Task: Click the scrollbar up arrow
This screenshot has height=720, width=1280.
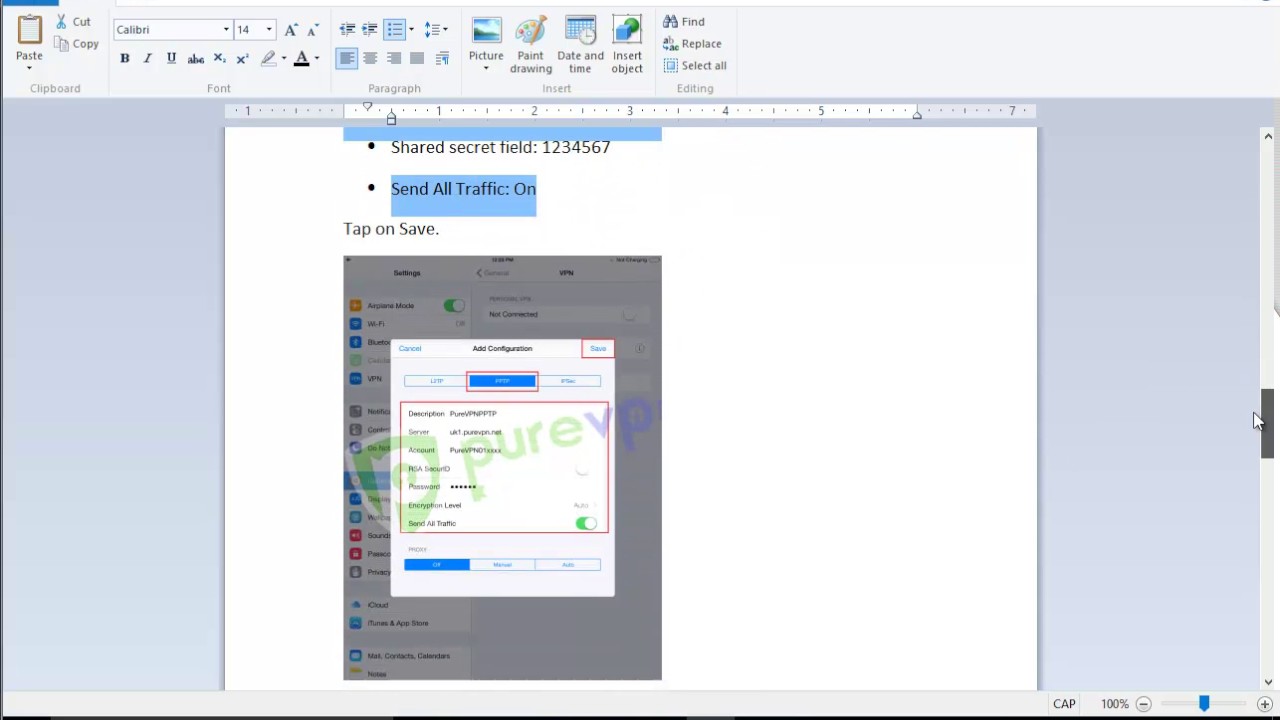Action: [x=1267, y=136]
